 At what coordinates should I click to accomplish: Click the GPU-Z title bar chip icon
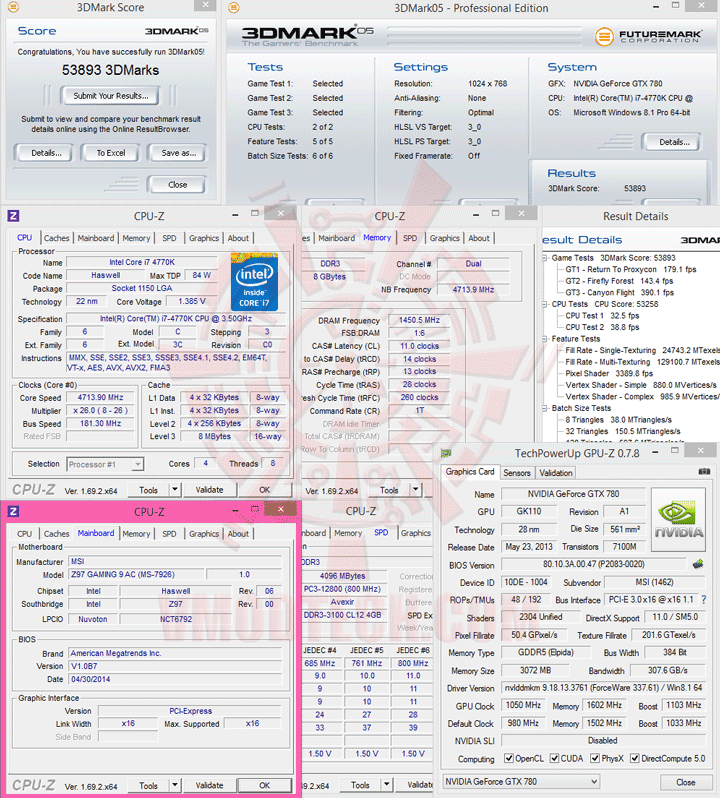[446, 453]
